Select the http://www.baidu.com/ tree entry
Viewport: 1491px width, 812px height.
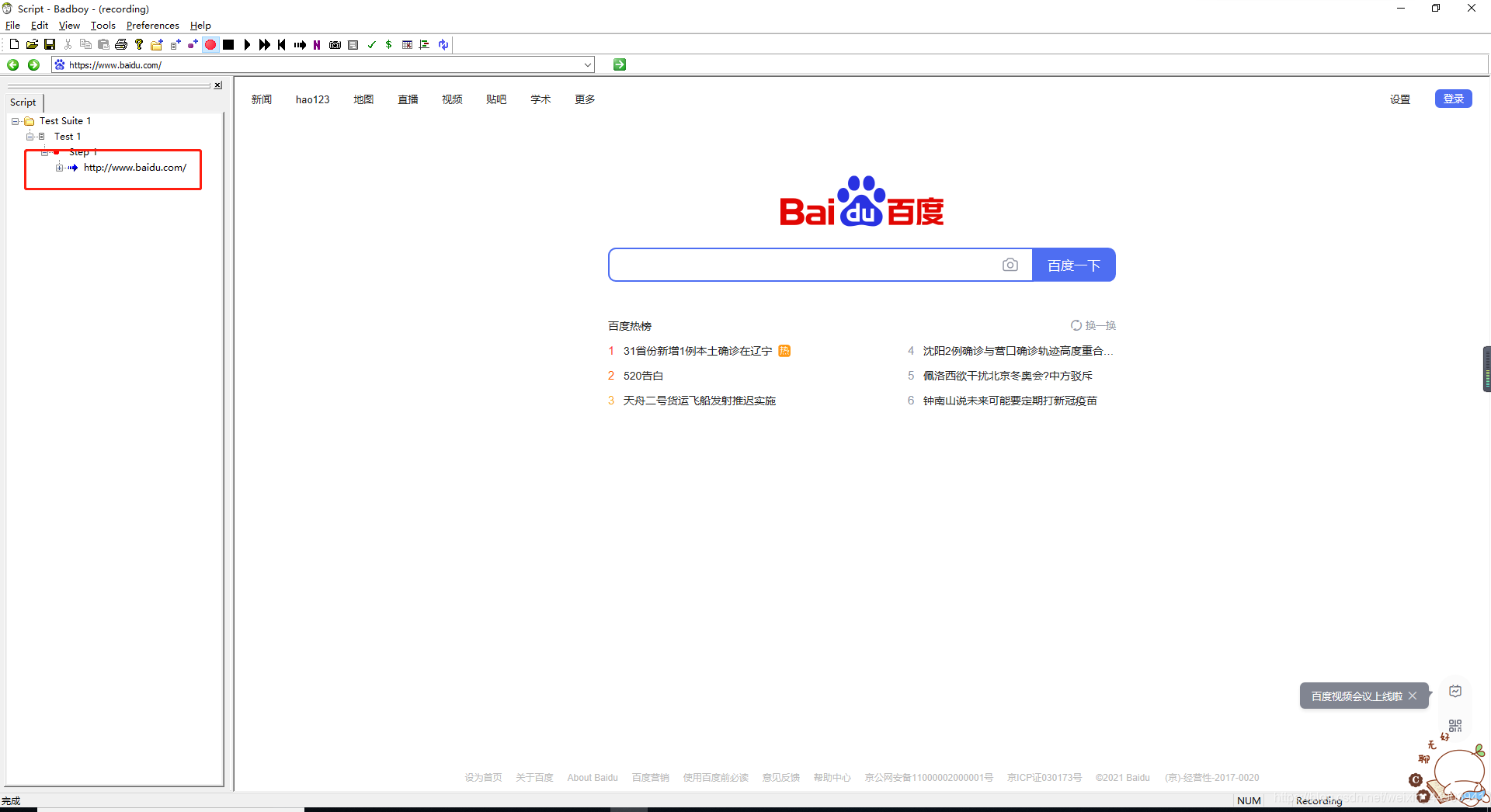point(135,168)
